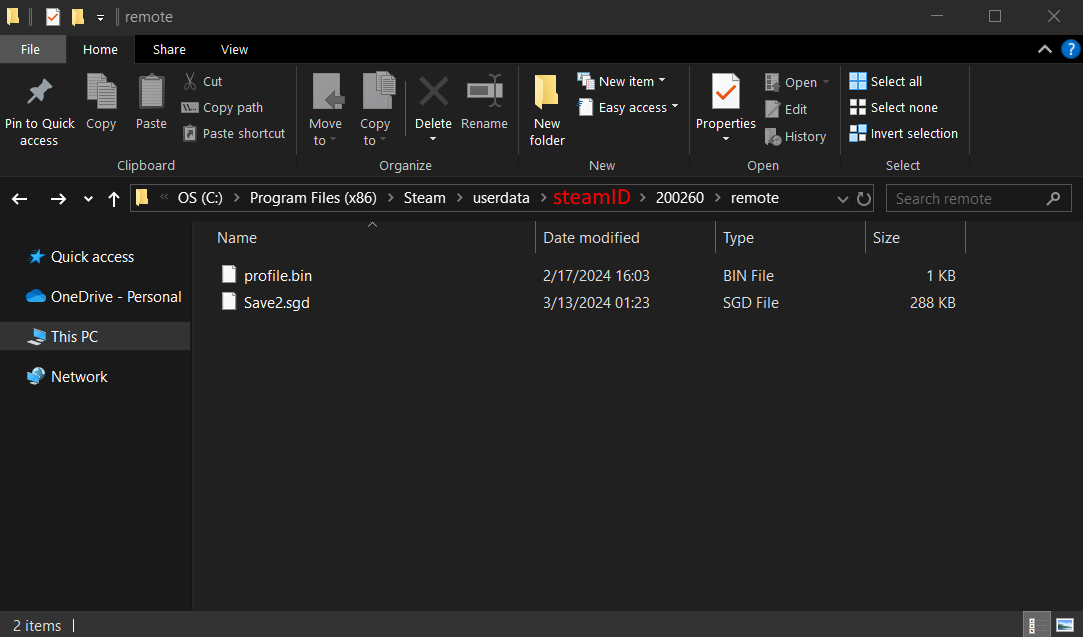Click the title bar new folder icon
The image size is (1083, 637).
tap(78, 17)
